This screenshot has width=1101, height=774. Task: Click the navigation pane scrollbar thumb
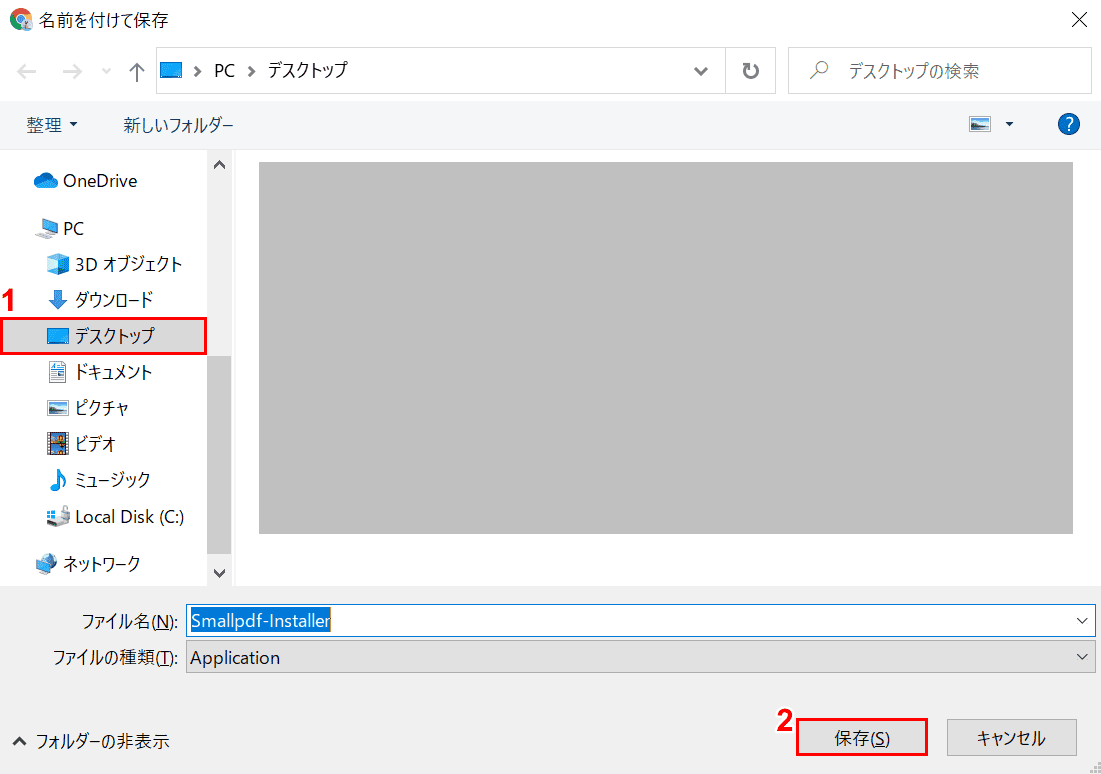[219, 454]
